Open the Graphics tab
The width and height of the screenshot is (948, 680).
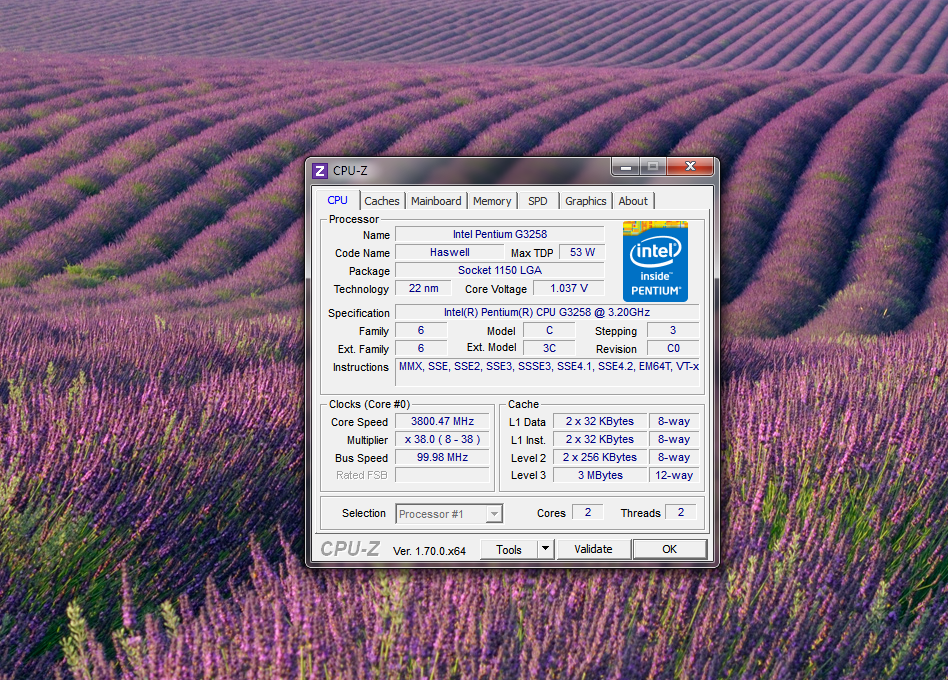coord(585,201)
